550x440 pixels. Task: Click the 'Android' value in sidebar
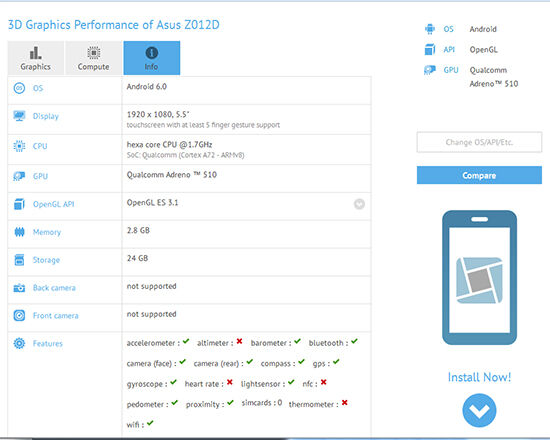click(483, 29)
